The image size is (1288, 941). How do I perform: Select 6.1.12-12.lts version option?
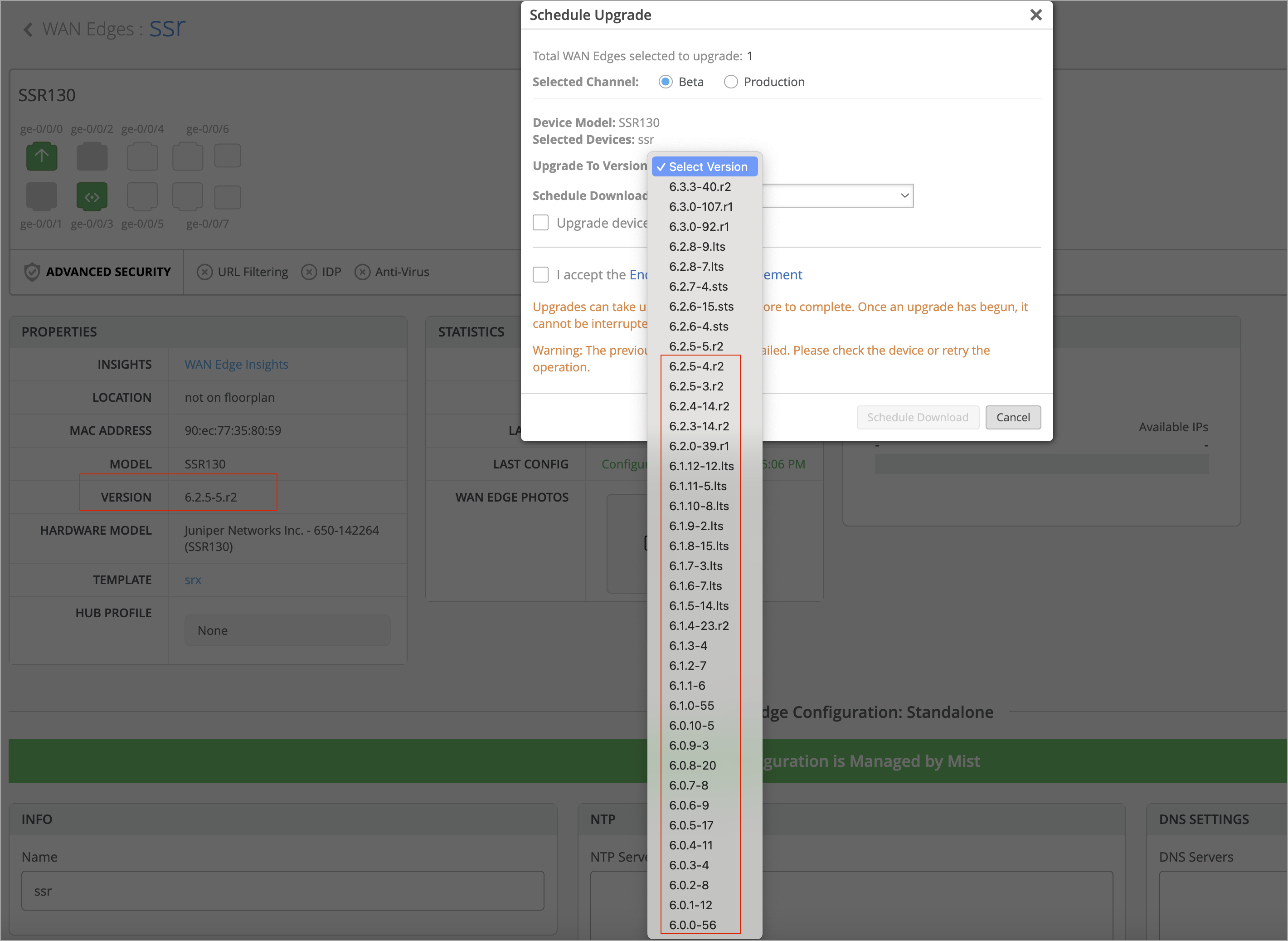(x=701, y=466)
